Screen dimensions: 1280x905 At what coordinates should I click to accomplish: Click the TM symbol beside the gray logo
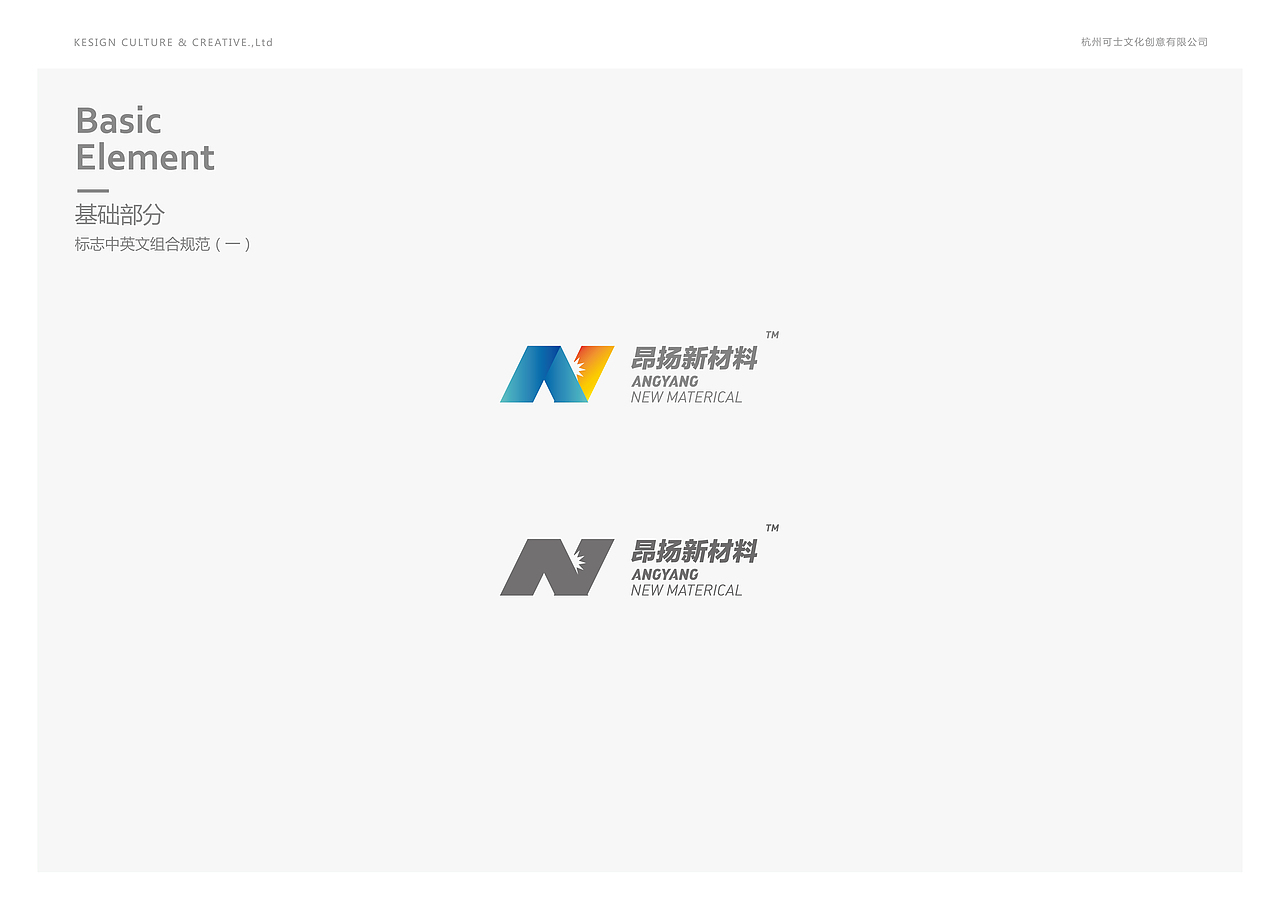pos(772,528)
